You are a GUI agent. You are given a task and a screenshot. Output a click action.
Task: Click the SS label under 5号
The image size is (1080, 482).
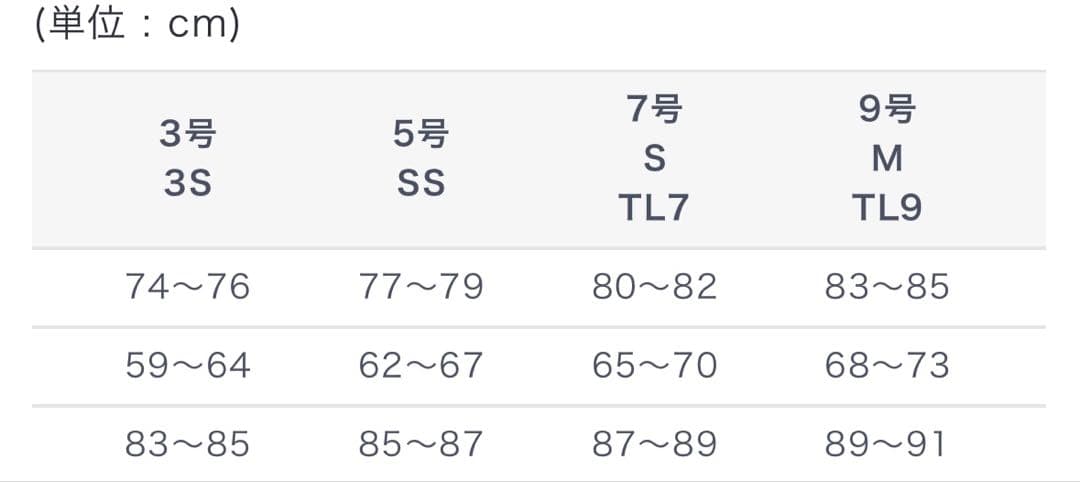(x=421, y=184)
